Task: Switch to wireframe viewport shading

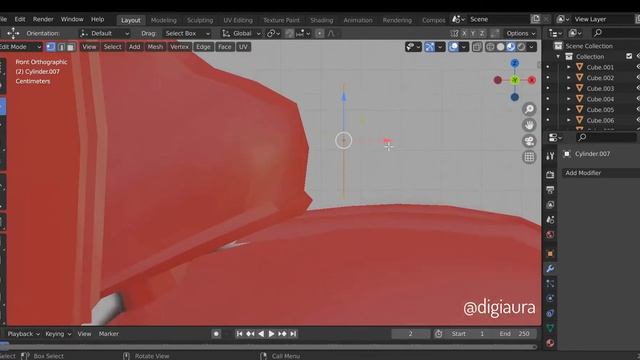Action: [x=490, y=47]
